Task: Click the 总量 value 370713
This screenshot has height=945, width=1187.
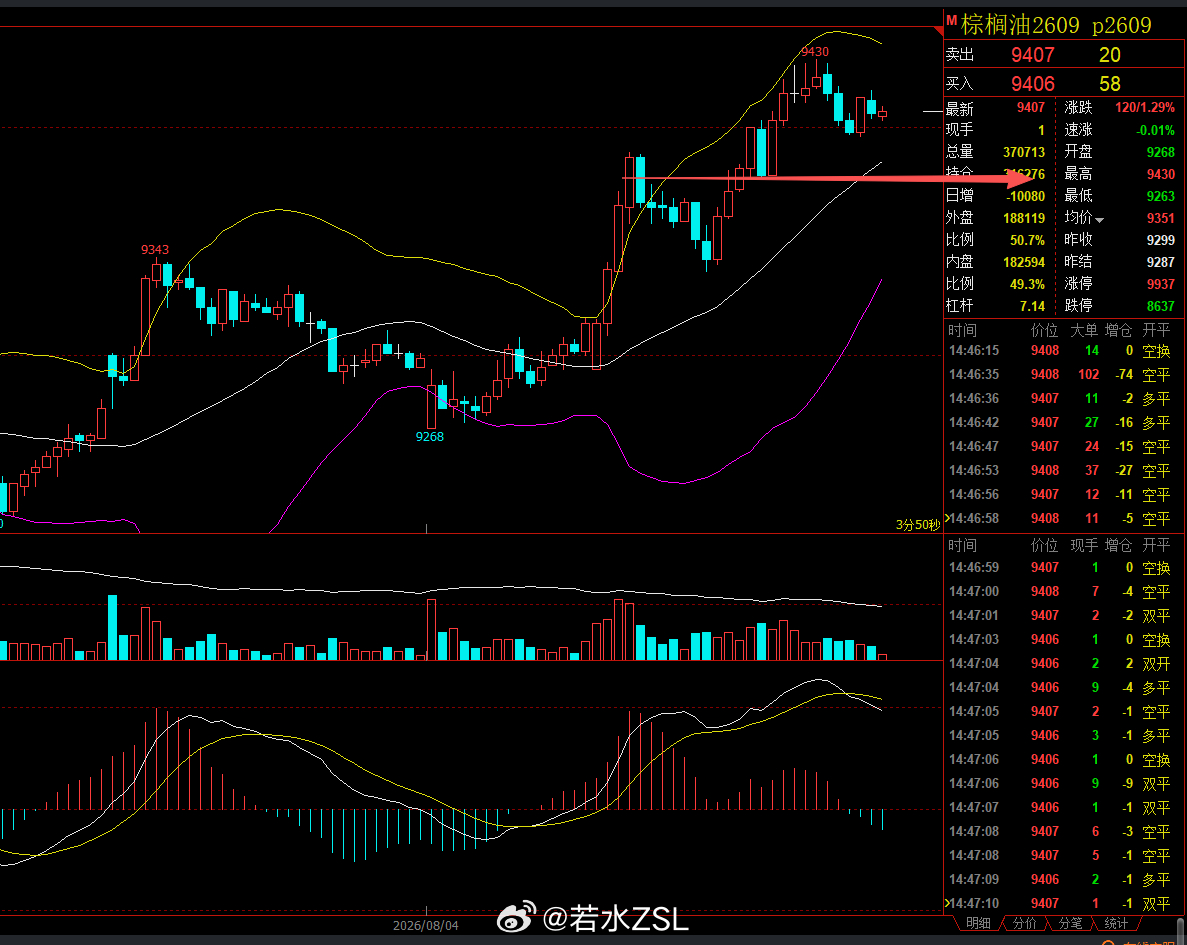Action: click(1023, 152)
